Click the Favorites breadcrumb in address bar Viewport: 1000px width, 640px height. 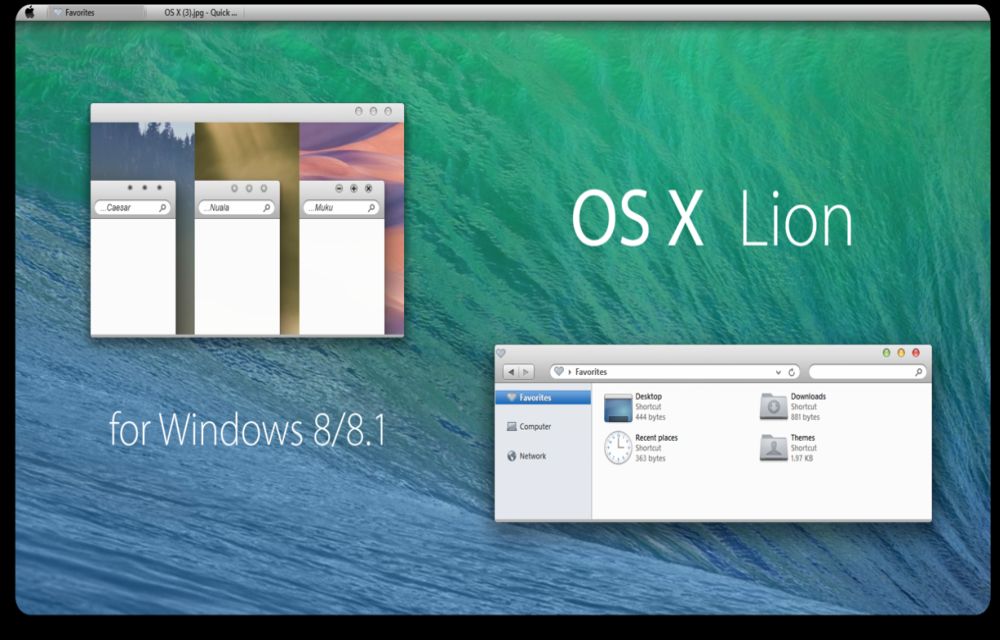591,372
